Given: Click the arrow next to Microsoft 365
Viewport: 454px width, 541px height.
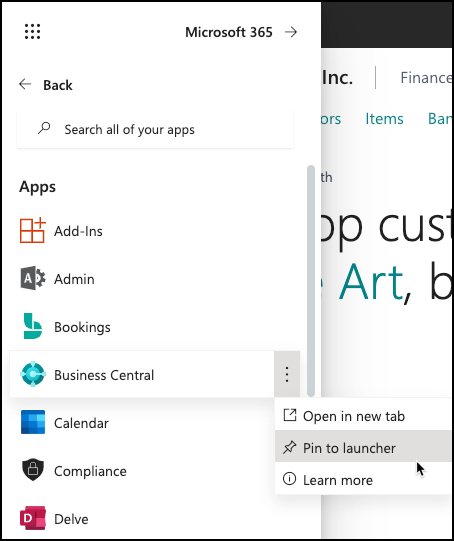Looking at the screenshot, I should [x=291, y=32].
